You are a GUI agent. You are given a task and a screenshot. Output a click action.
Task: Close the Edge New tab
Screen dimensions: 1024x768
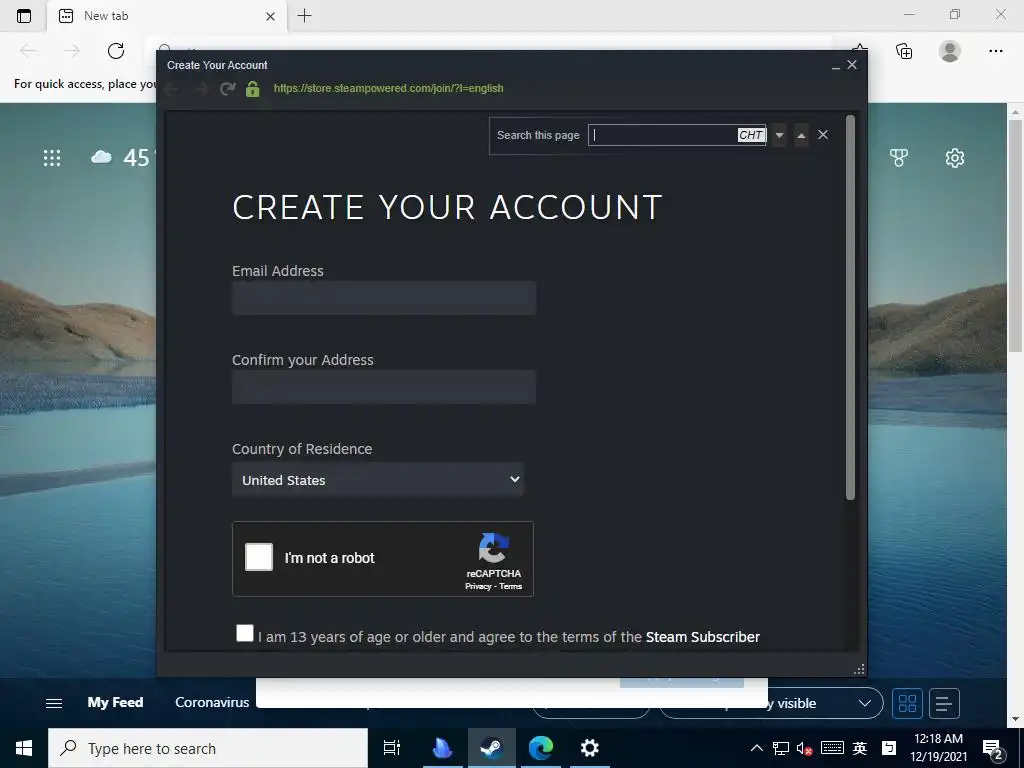[x=270, y=16]
